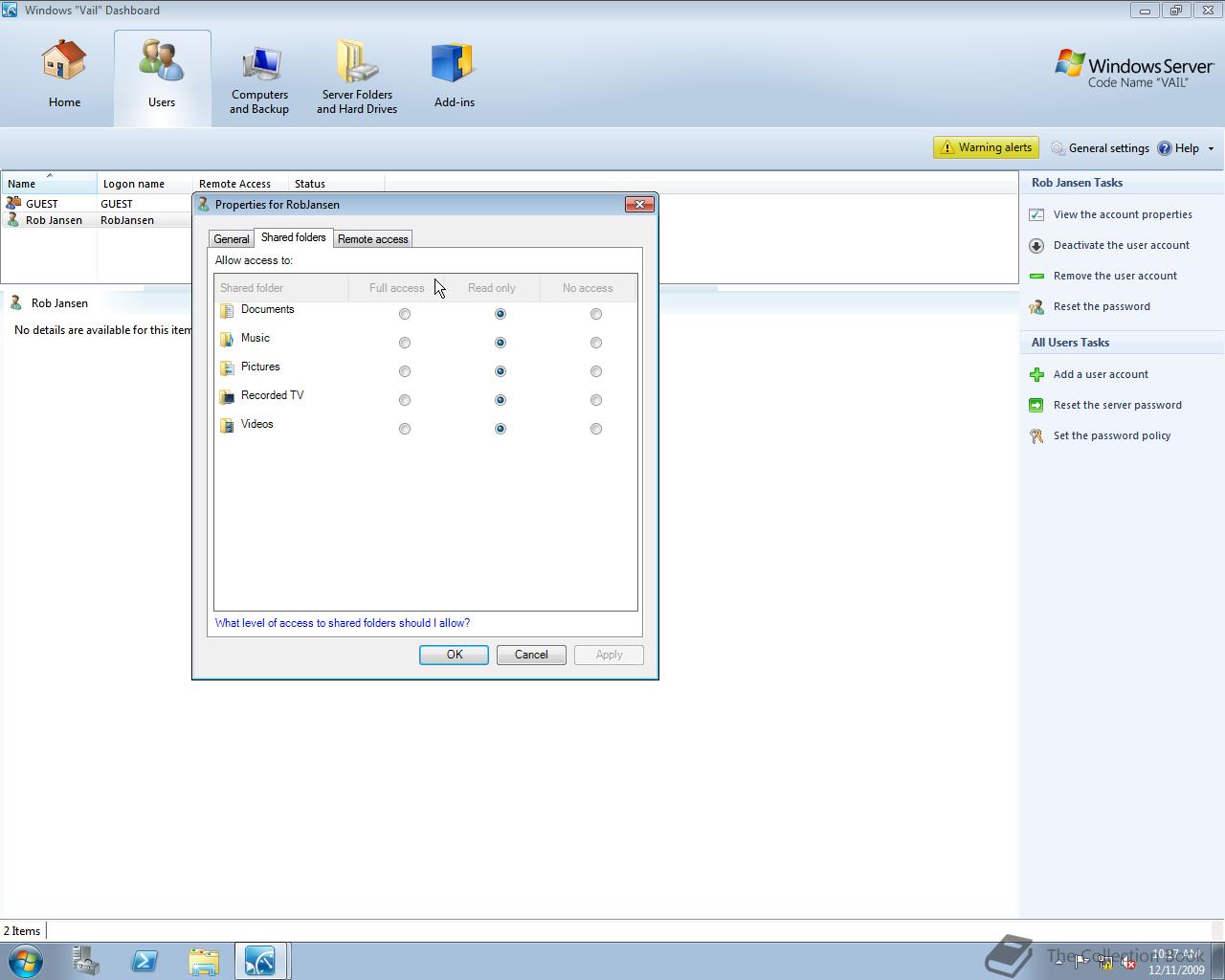The image size is (1225, 980).
Task: Click Cancel in Properties dialog
Action: [531, 655]
